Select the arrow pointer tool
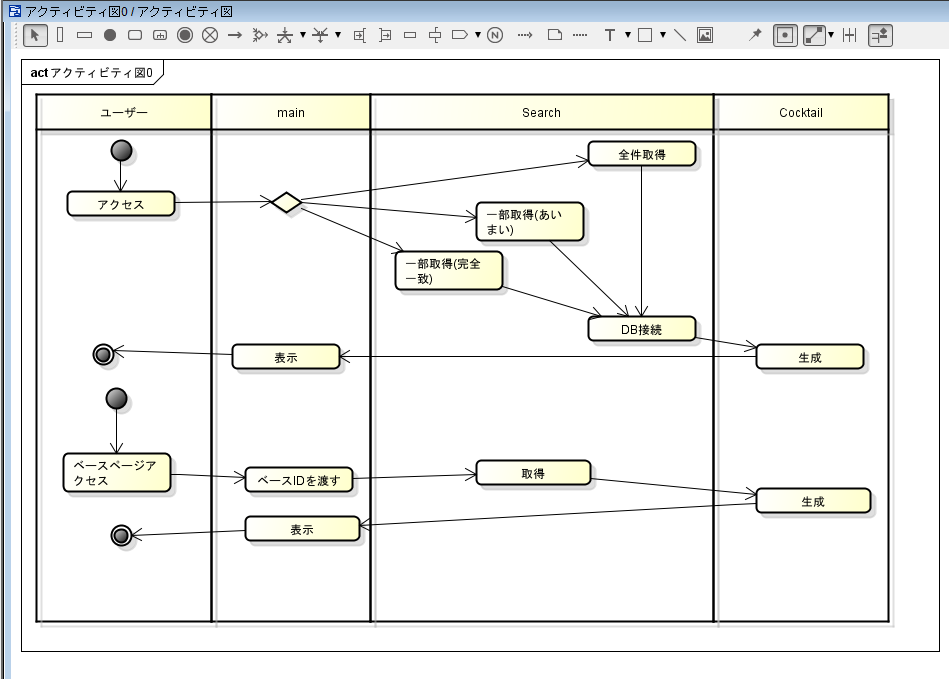 pos(35,35)
